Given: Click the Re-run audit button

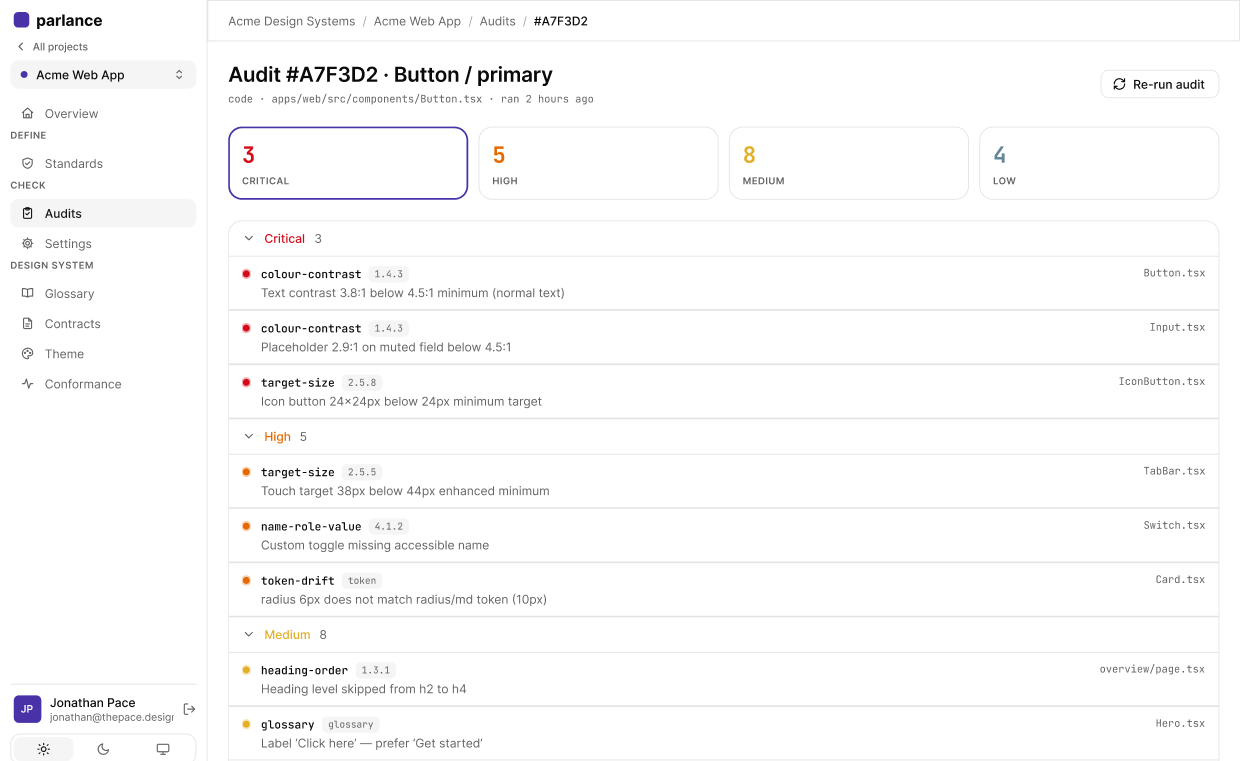Looking at the screenshot, I should click(x=1159, y=85).
